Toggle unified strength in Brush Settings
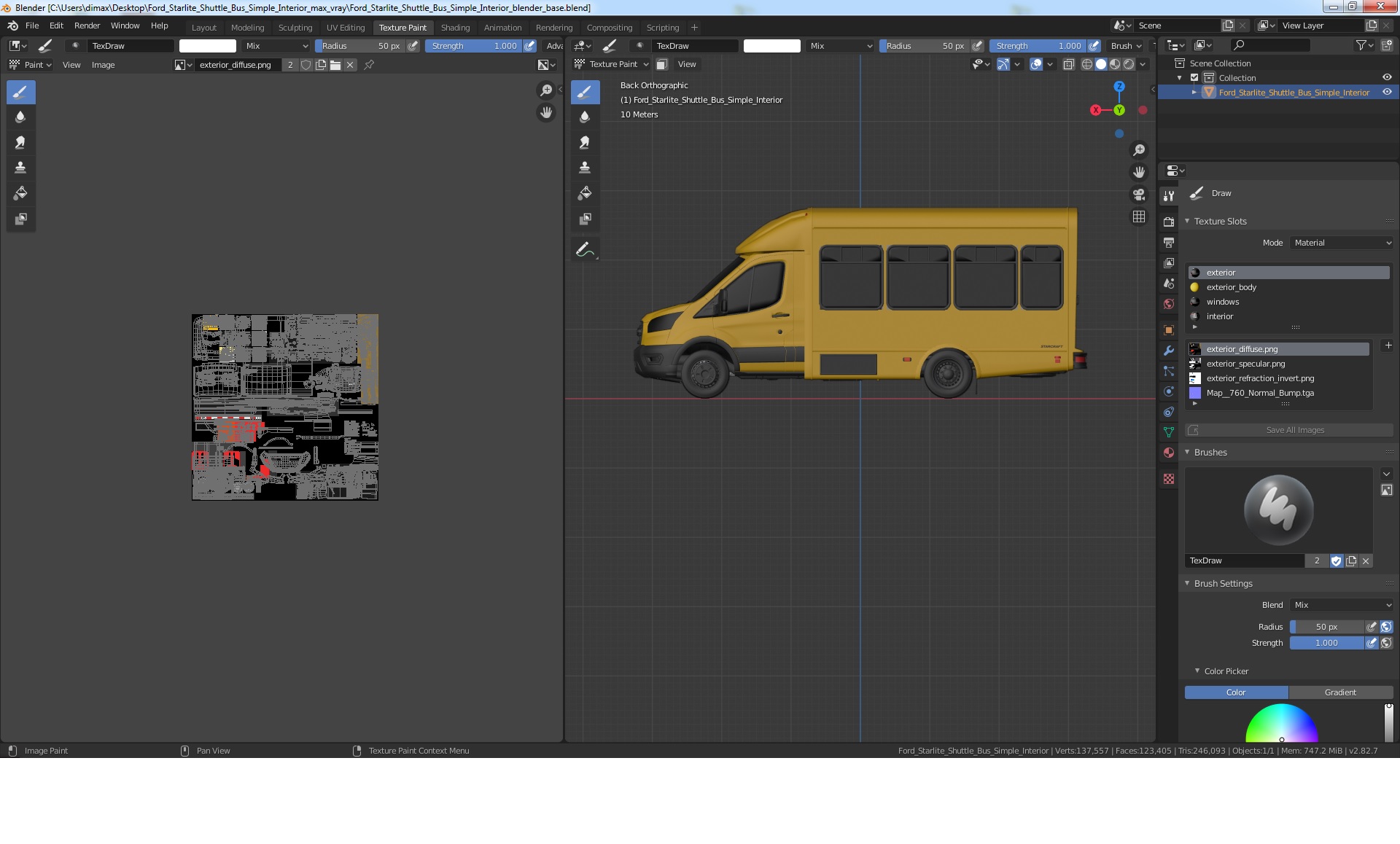Image resolution: width=1400 pixels, height=844 pixels. tap(1386, 643)
